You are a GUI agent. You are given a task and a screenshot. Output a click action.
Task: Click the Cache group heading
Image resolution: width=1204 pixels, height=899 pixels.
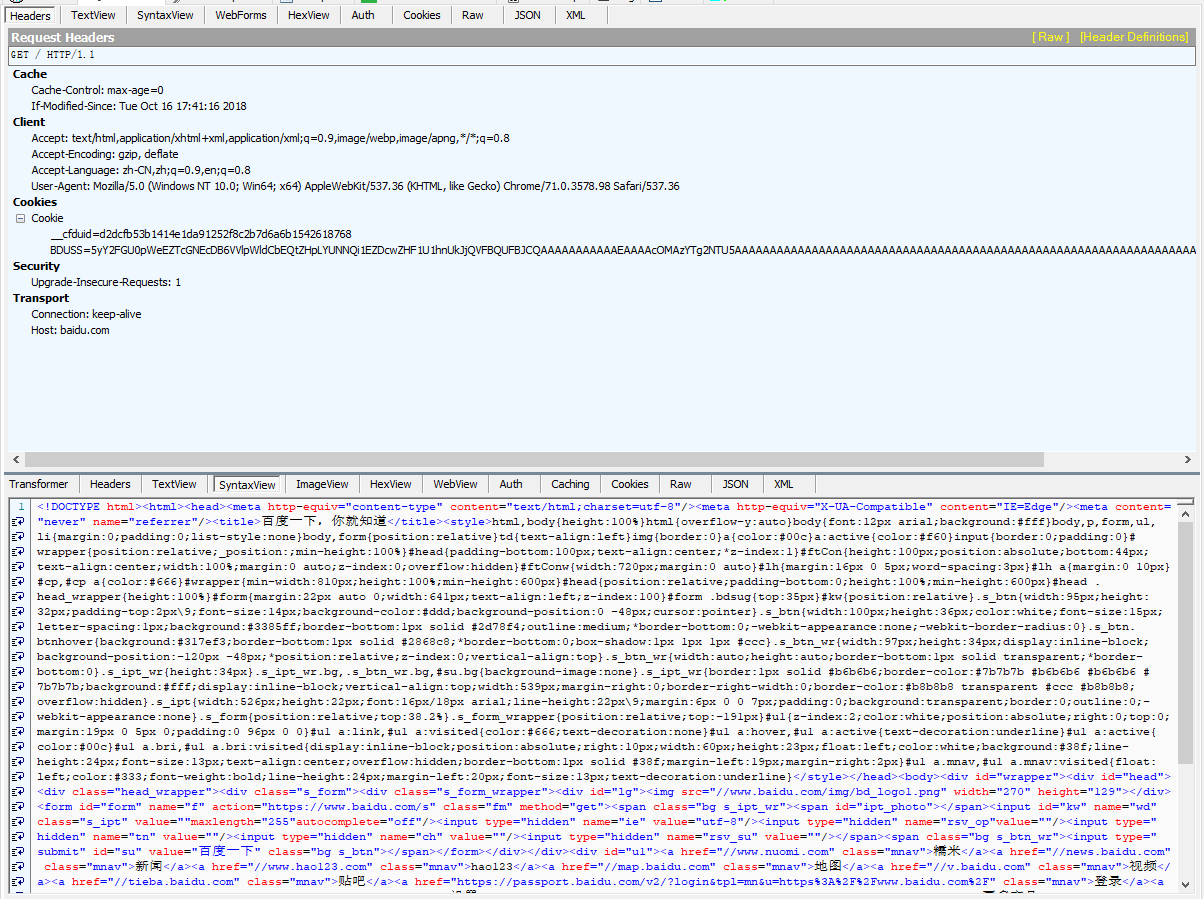(30, 74)
